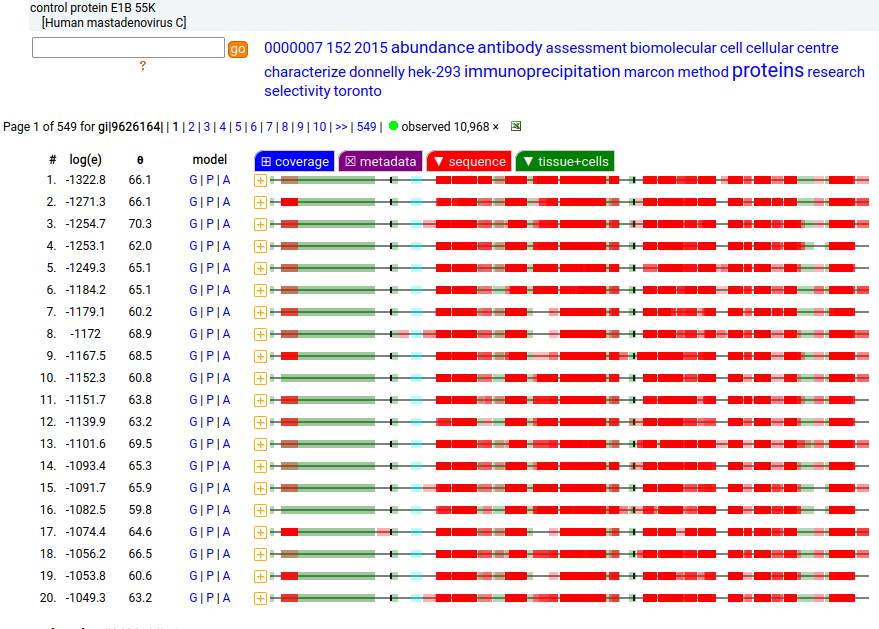Expand row 13 with the plus icon
879x629 pixels.
260,445
